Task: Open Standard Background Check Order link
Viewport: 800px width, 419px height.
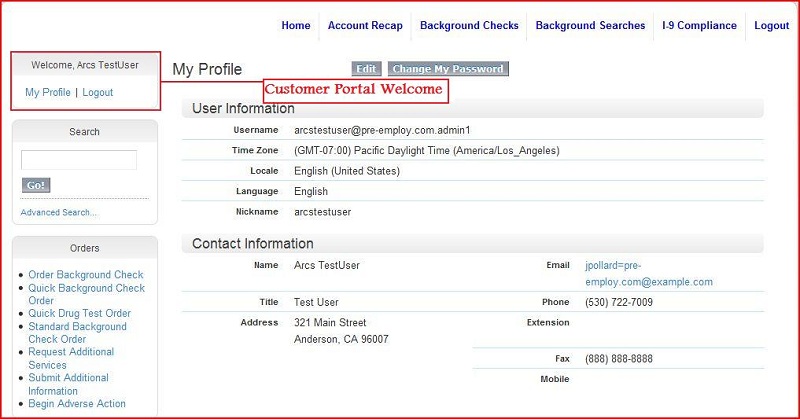Action: [x=78, y=333]
